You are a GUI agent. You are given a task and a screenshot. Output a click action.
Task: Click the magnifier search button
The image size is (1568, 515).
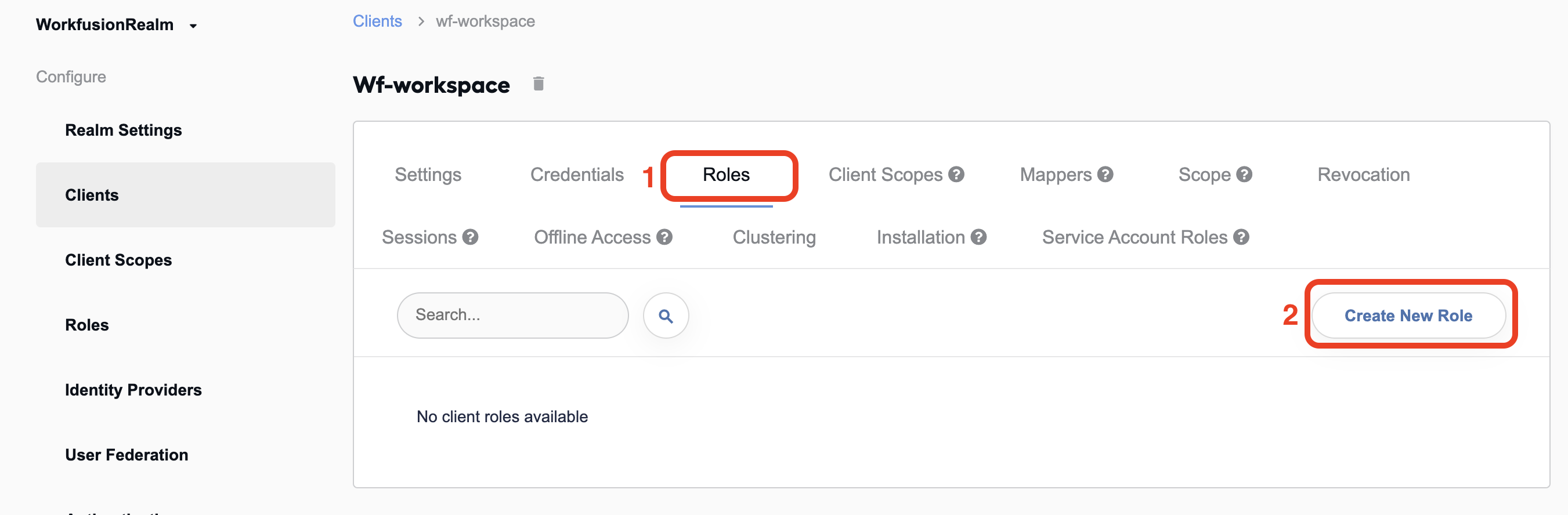tap(666, 315)
